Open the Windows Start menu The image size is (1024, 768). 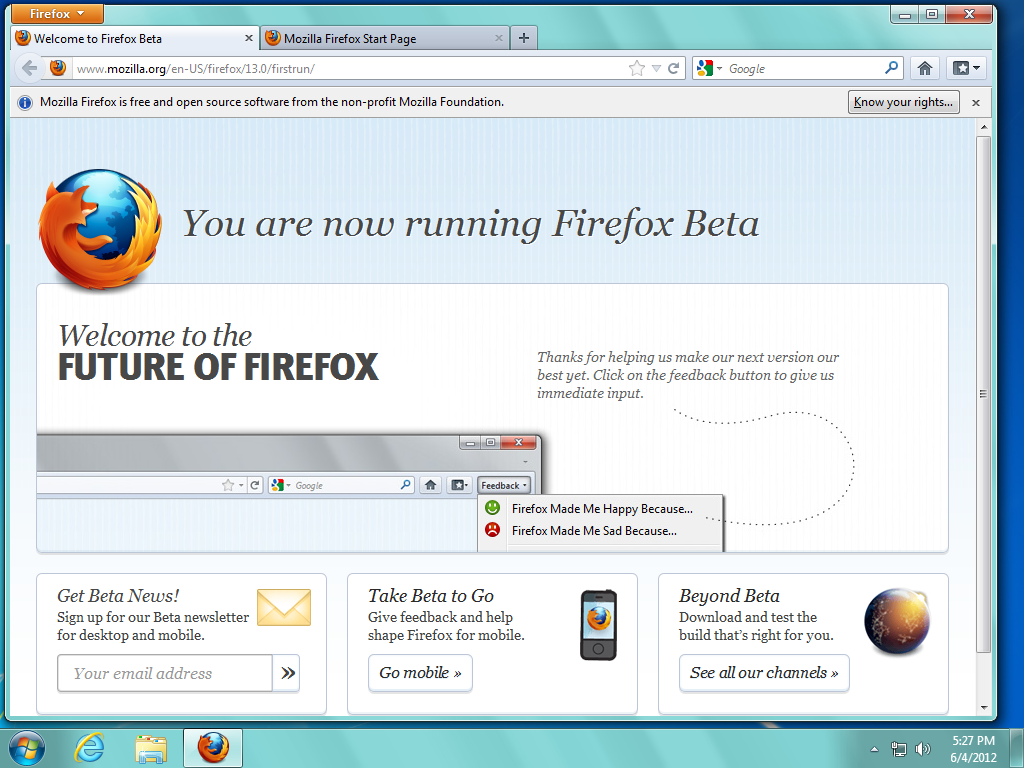[x=27, y=748]
